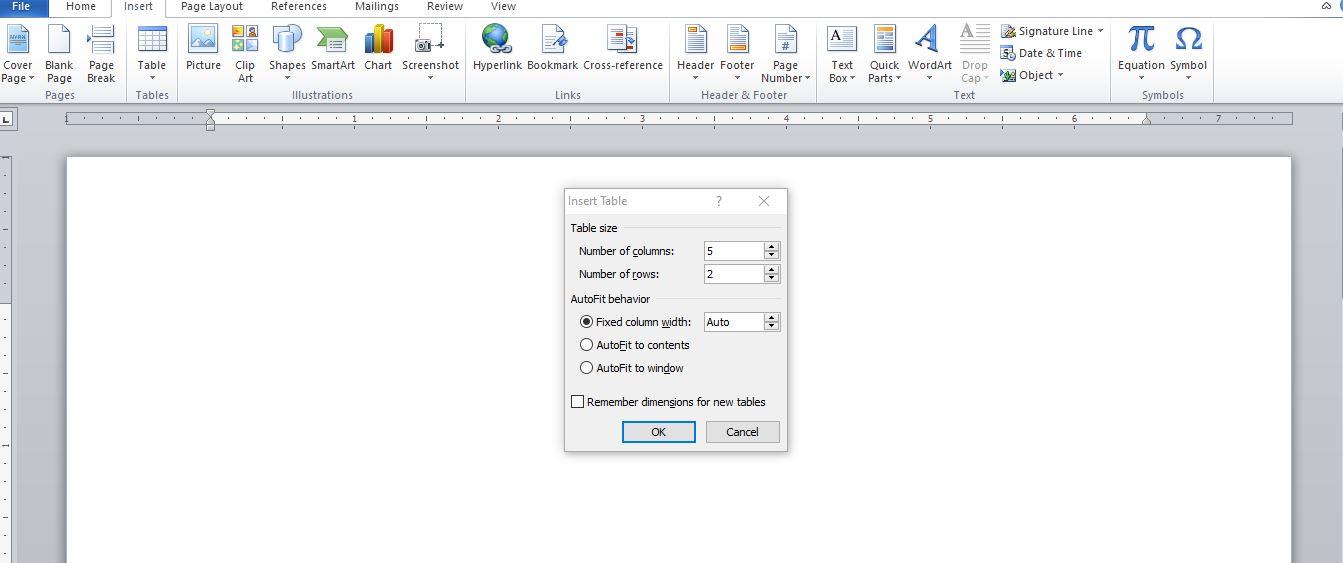Click the ruler tab selector icon
Viewport: 1343px width, 563px height.
[6, 119]
